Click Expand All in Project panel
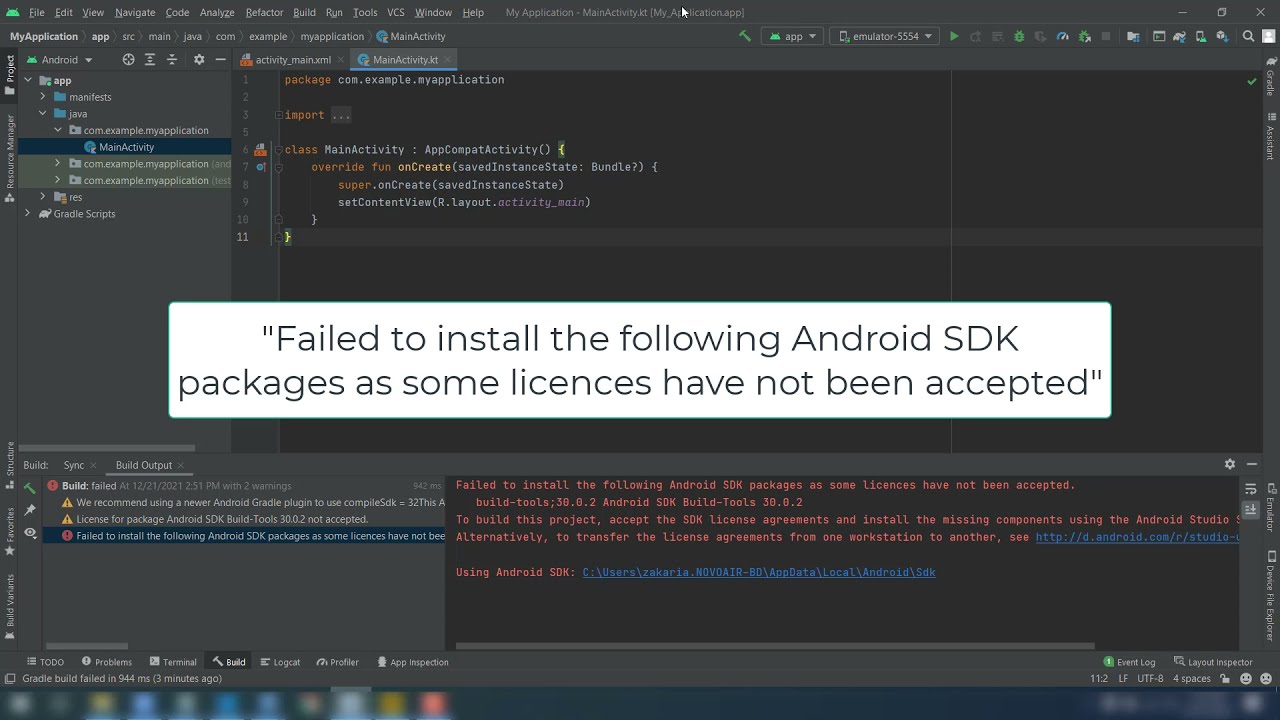 click(151, 60)
